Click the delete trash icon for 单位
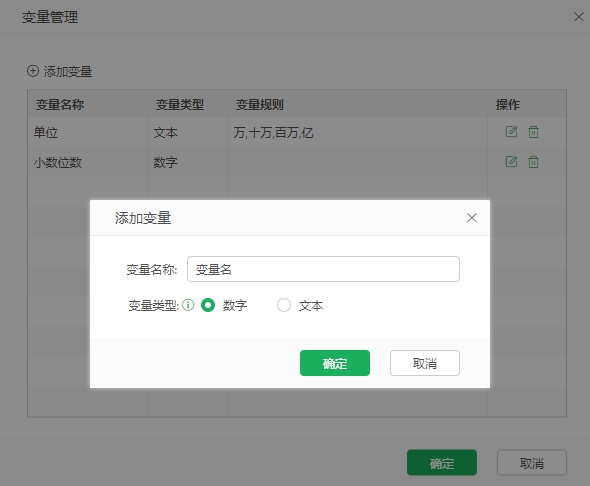 533,132
